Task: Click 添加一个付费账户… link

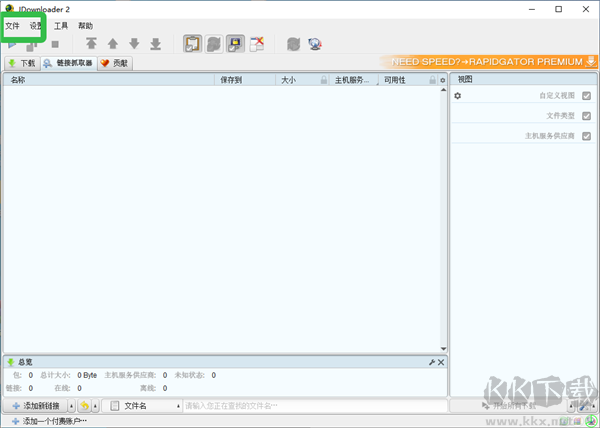Action: click(49, 421)
